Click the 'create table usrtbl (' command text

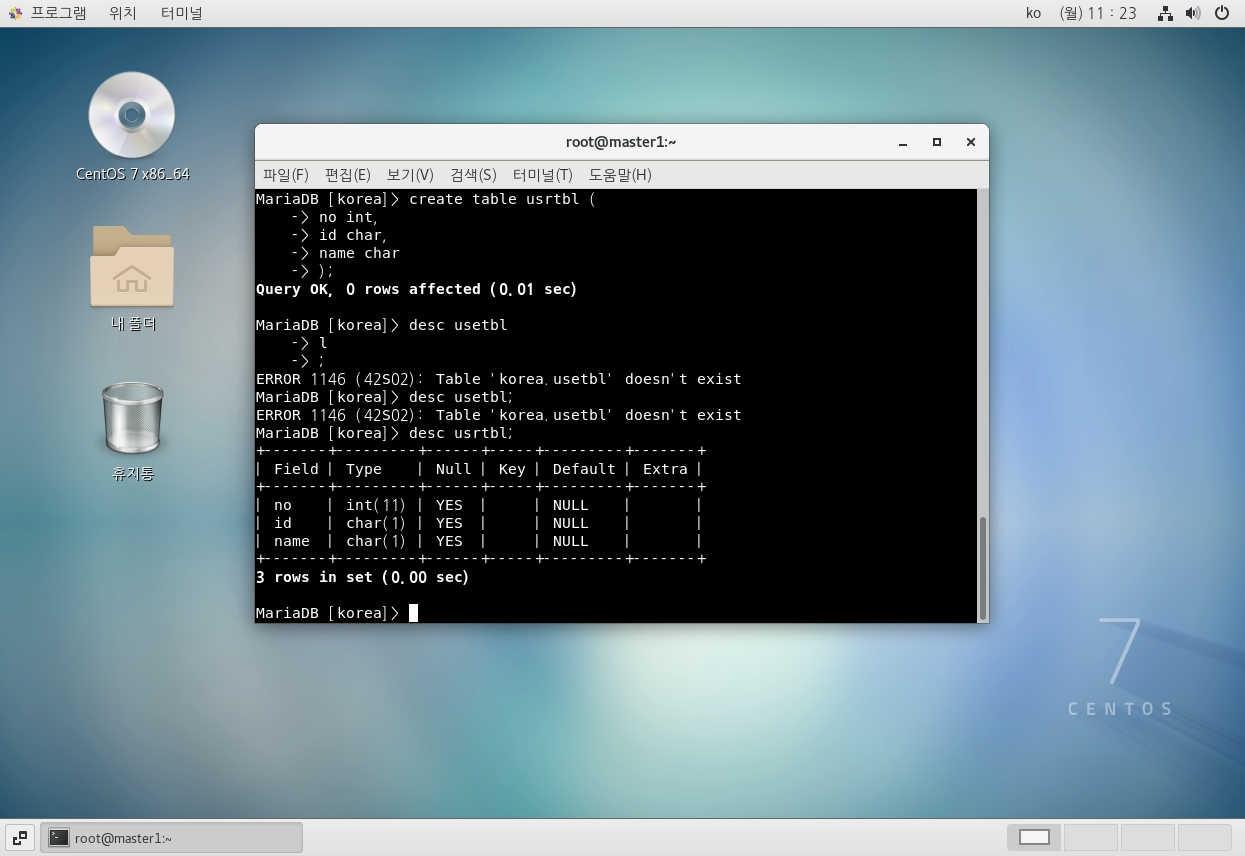[x=502, y=199]
